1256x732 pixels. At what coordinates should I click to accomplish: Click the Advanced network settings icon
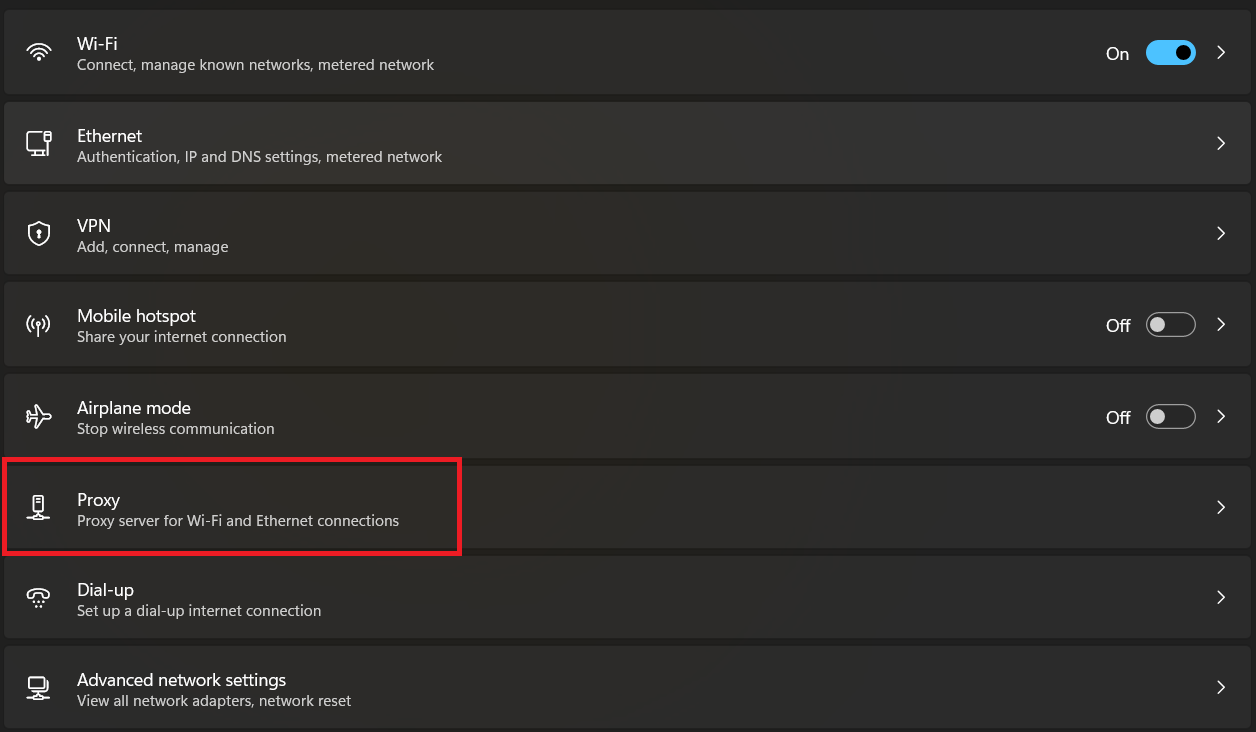[39, 689]
